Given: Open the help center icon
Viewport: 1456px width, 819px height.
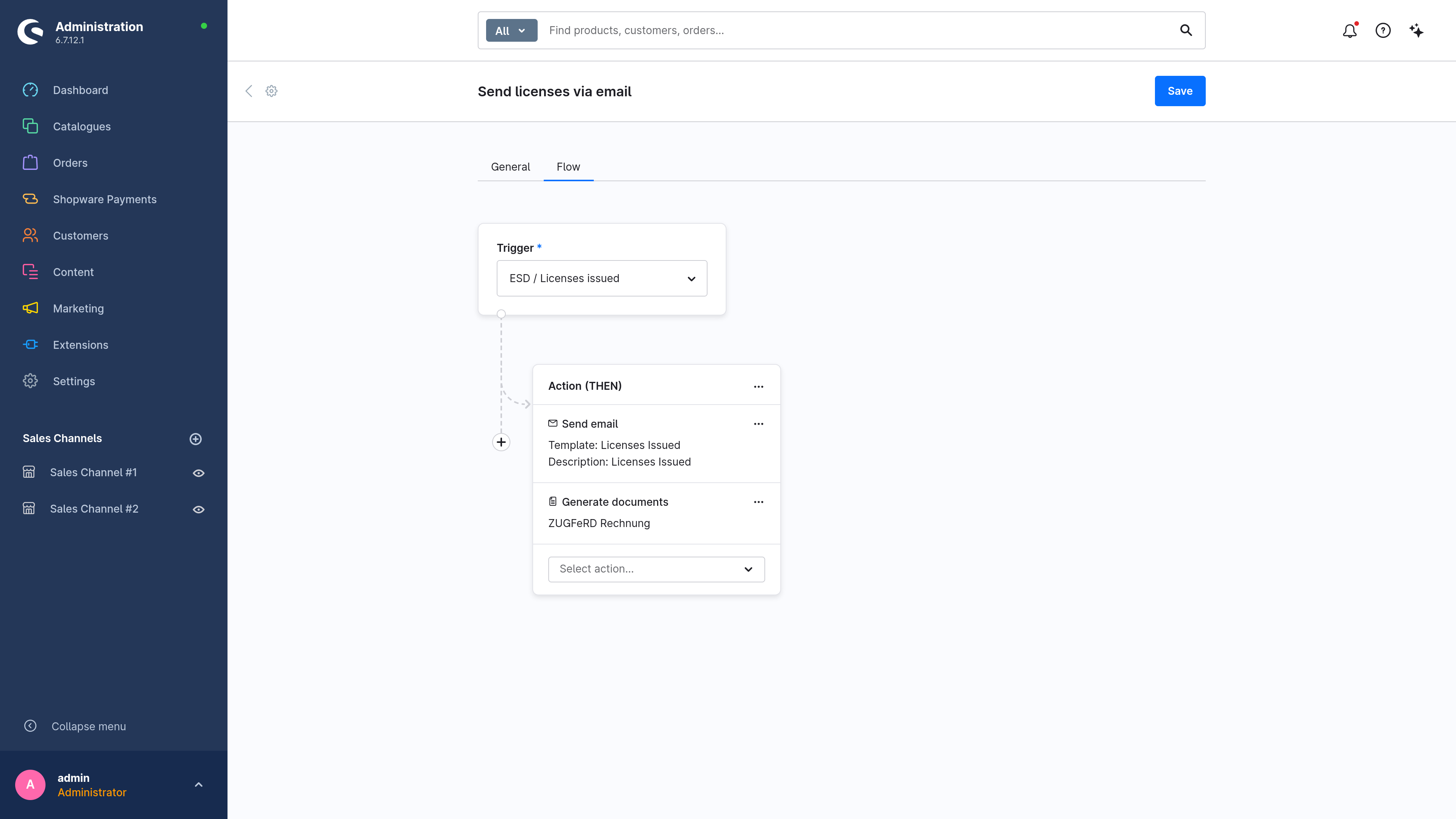Looking at the screenshot, I should [x=1383, y=30].
